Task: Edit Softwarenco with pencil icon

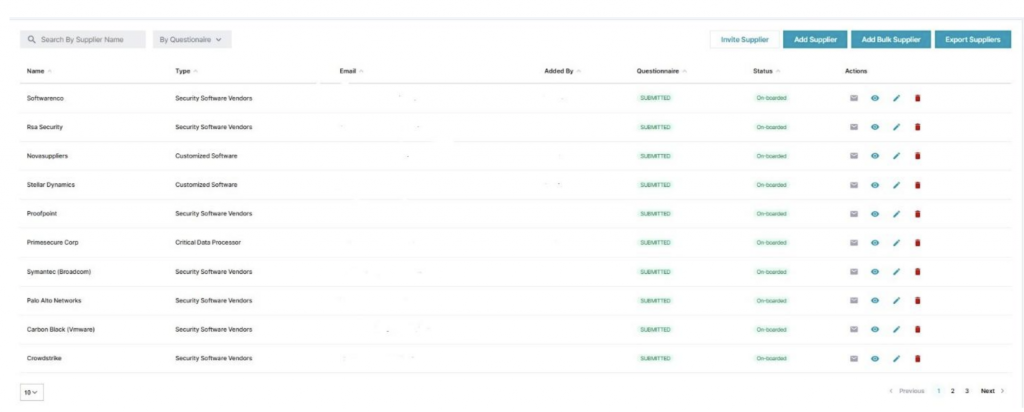Action: [897, 98]
